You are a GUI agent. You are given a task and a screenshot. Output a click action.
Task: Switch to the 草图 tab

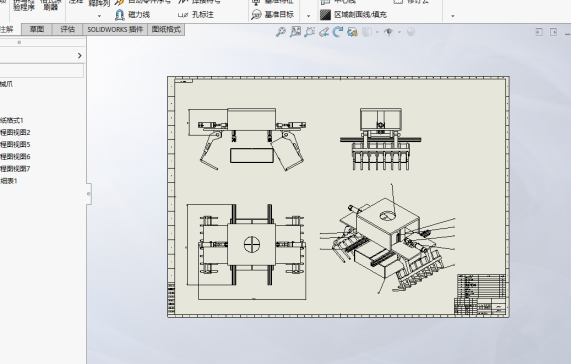(x=37, y=29)
